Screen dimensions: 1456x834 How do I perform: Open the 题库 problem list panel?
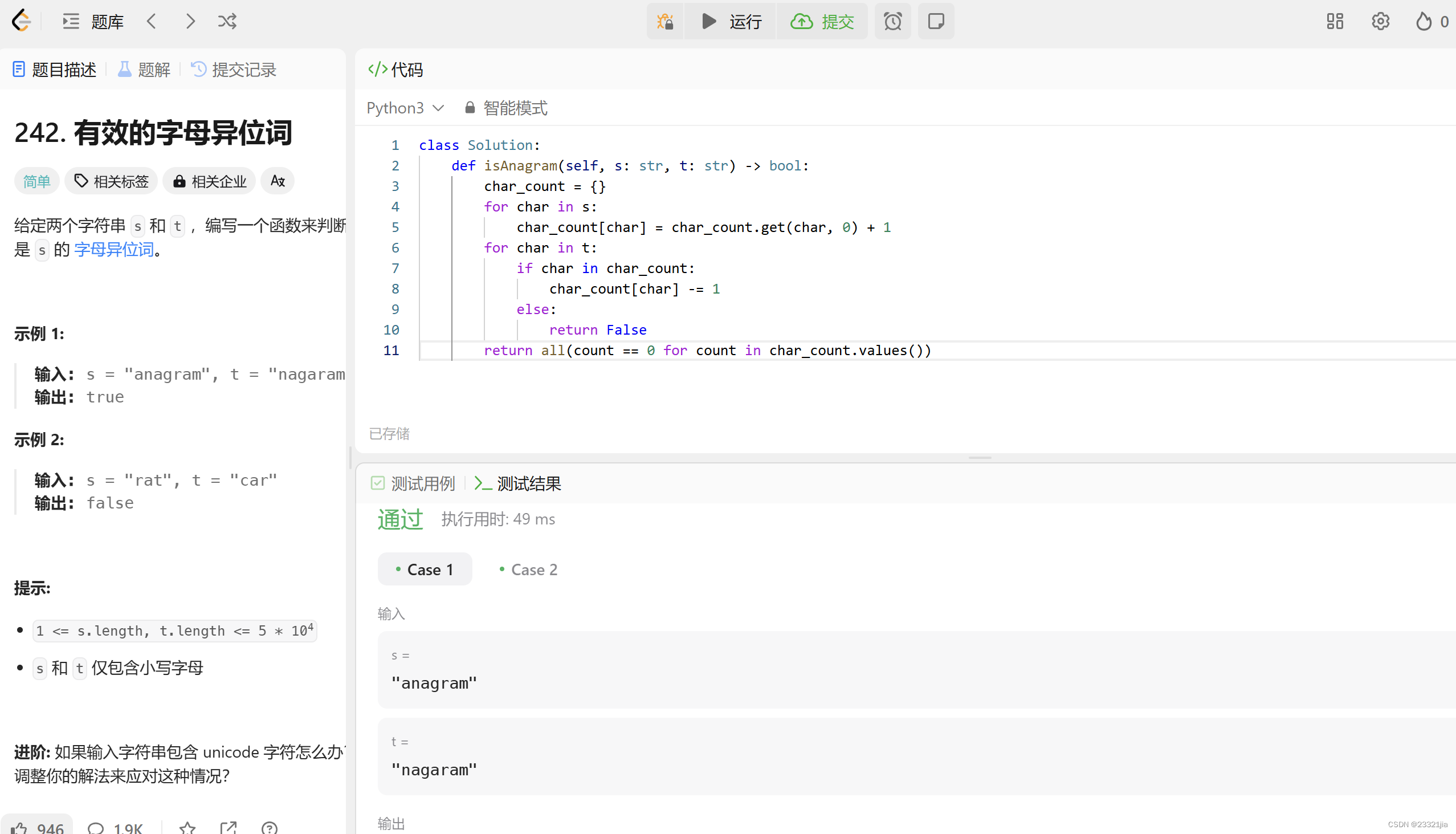(x=93, y=21)
